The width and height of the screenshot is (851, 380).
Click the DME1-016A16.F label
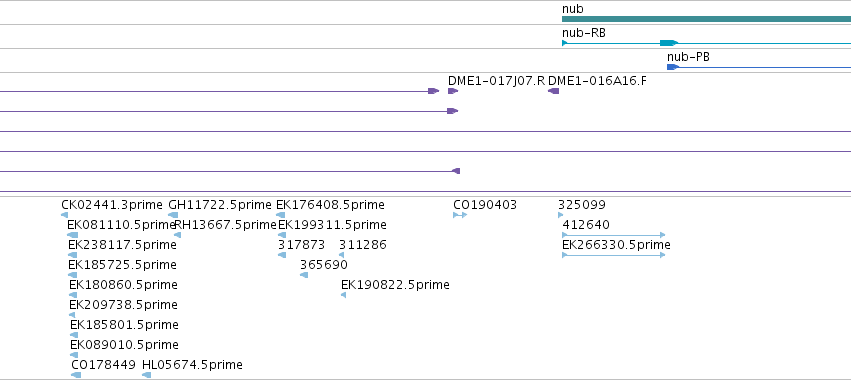click(598, 81)
